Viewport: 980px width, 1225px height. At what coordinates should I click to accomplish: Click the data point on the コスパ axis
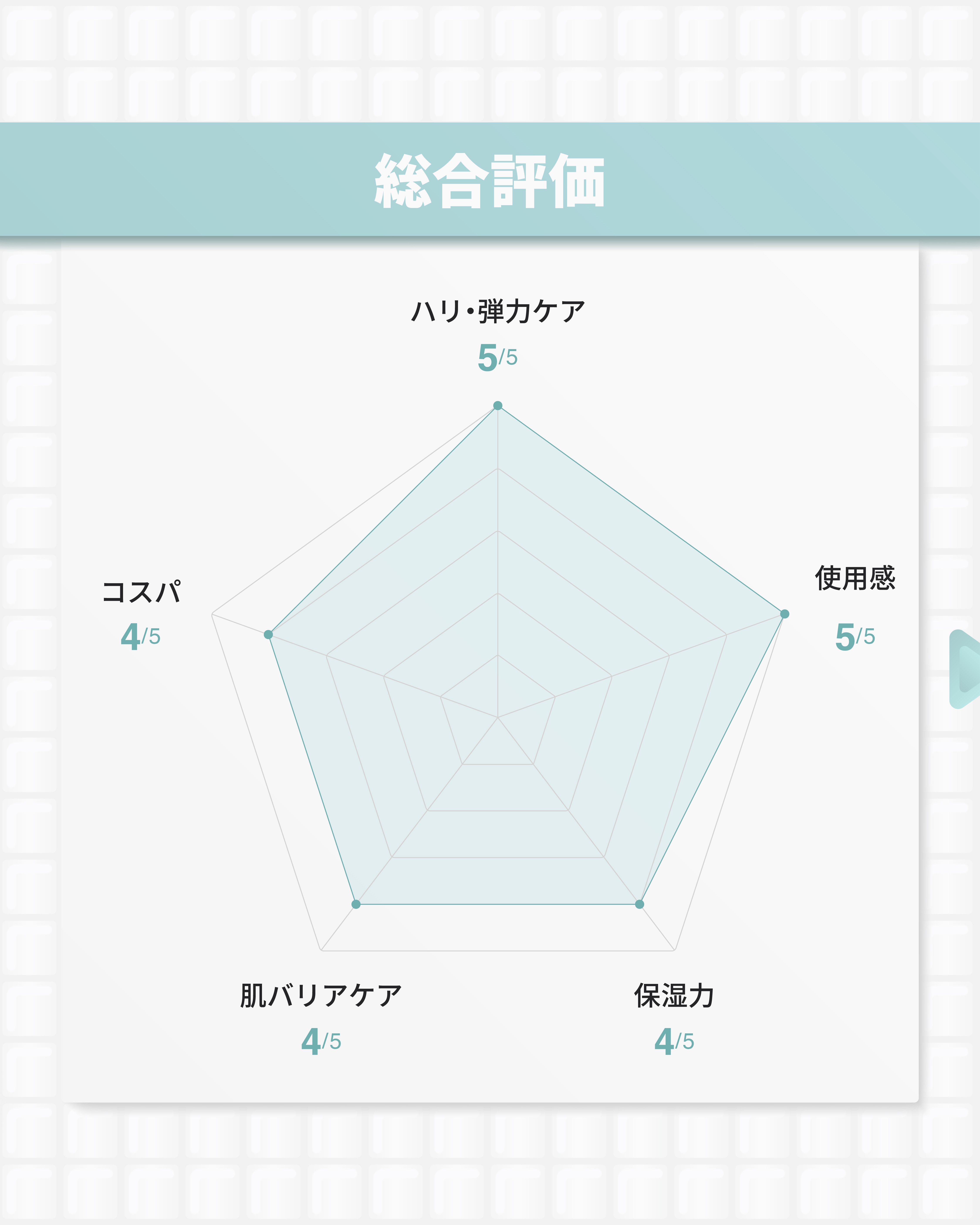coord(268,635)
